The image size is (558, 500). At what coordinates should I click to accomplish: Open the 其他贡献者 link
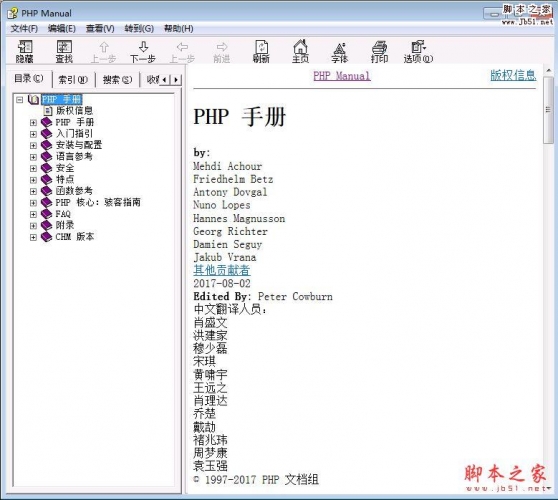(x=222, y=270)
